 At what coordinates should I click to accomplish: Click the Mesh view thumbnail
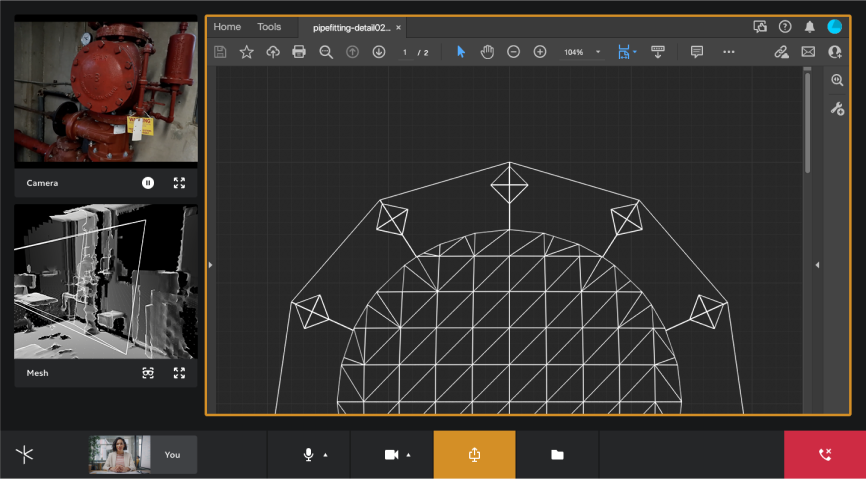pos(106,282)
